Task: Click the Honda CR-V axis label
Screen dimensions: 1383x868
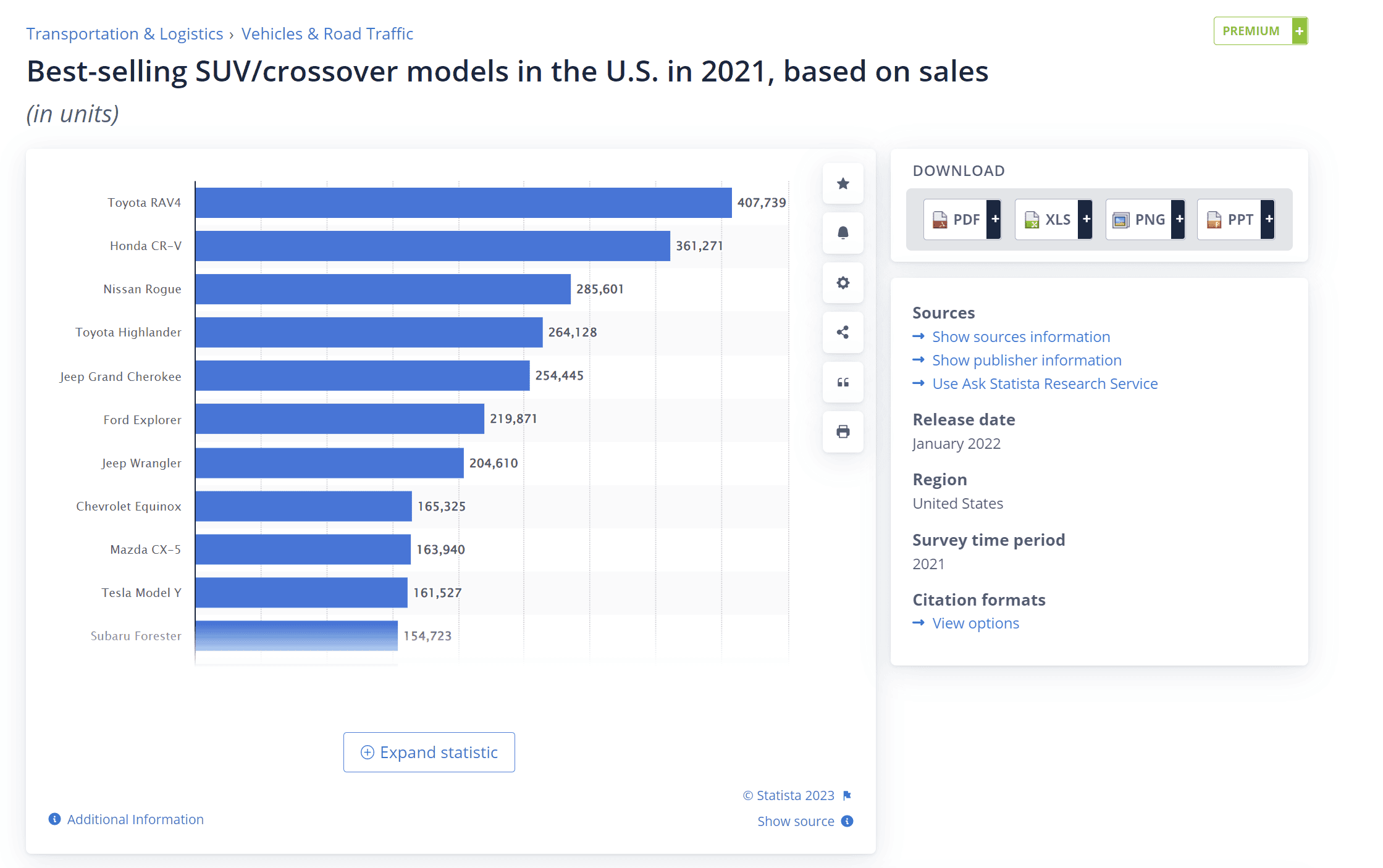Action: 146,246
